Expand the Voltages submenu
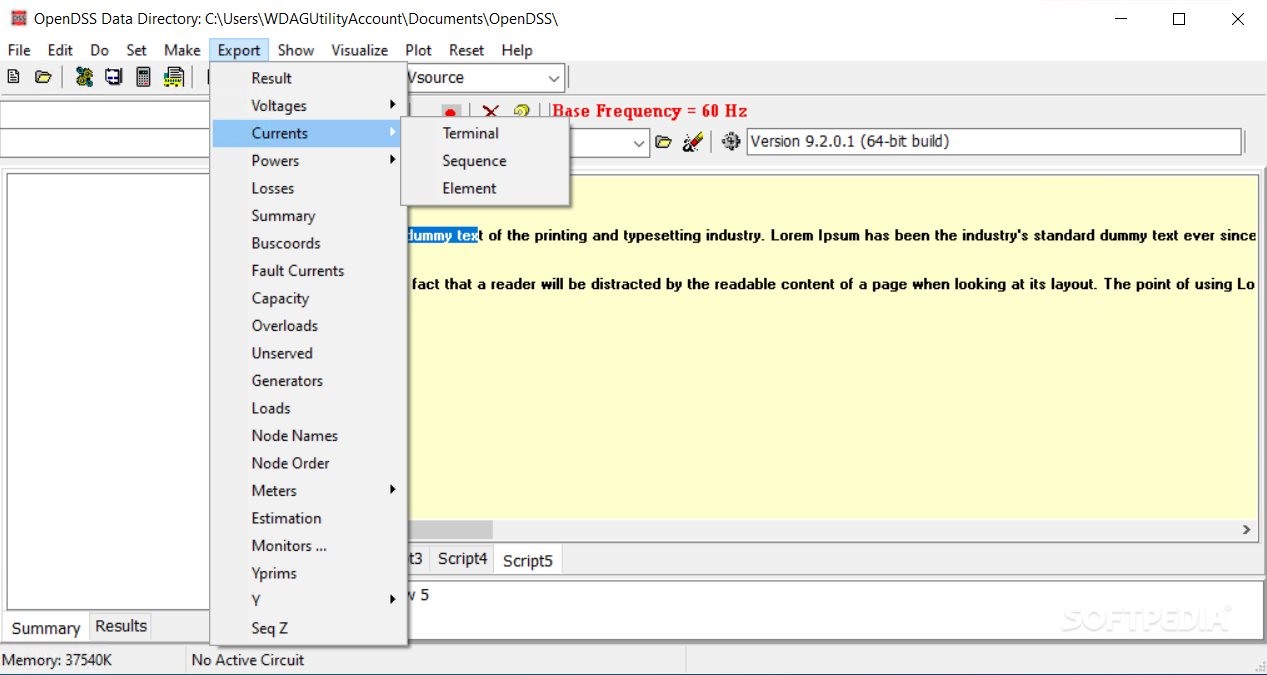 click(309, 106)
